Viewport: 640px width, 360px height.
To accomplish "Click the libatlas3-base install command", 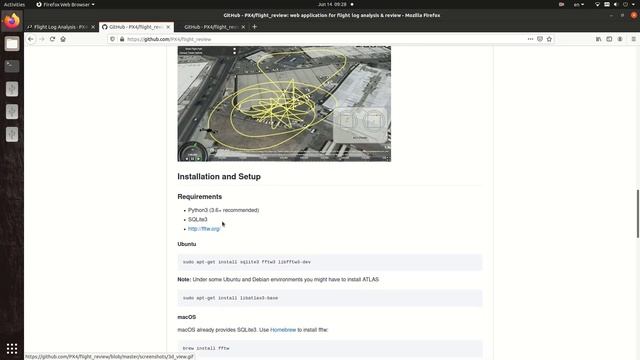I will coord(230,298).
